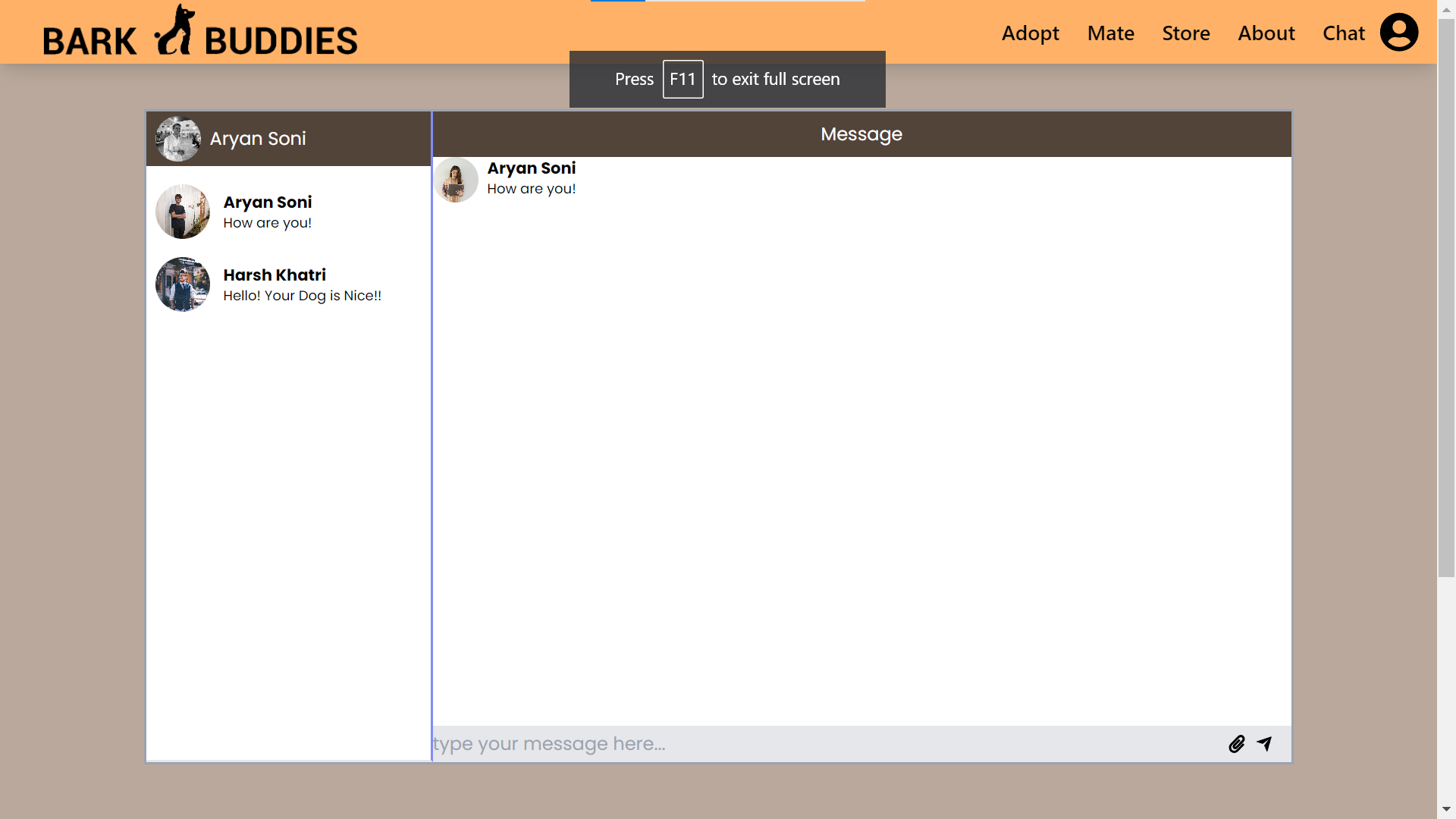Click Aryan Soni's avatar in chat list
Screen dimensions: 1456x819
[183, 212]
